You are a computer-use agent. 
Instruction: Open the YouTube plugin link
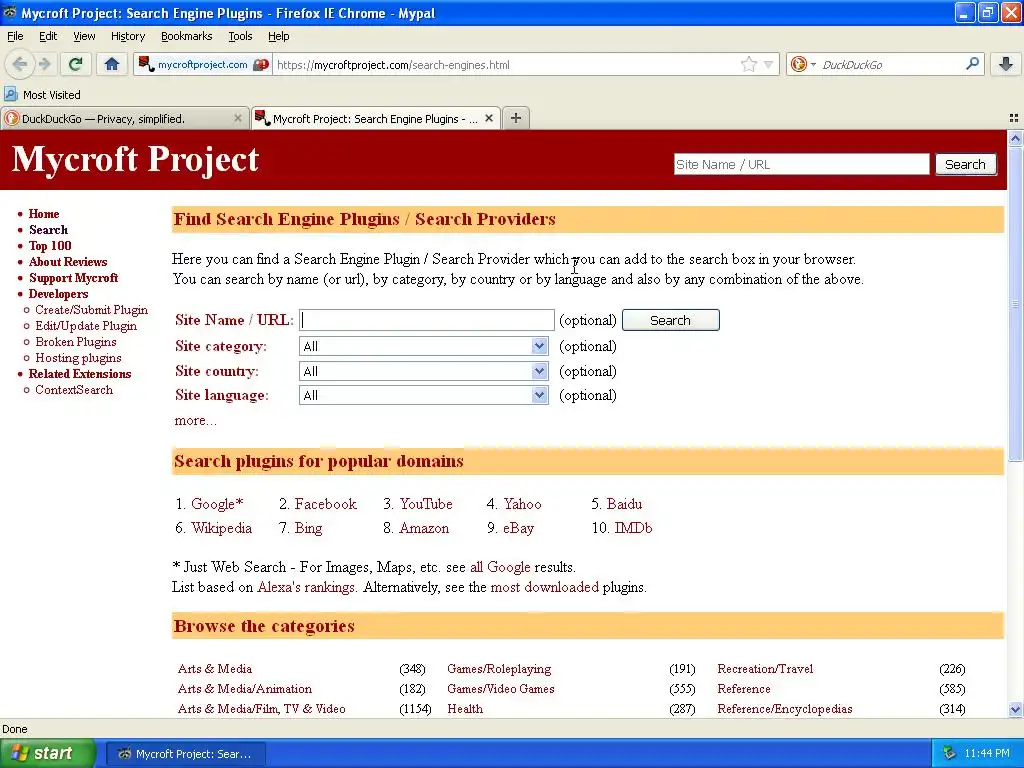click(x=426, y=504)
